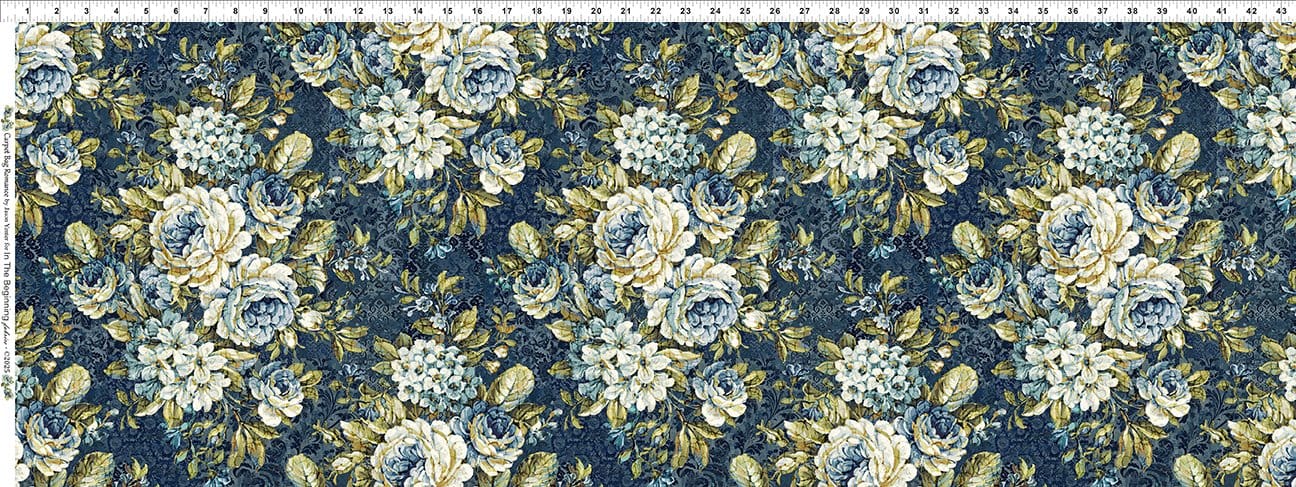Select ruler number 22
The image size is (1296, 487).
(655, 11)
